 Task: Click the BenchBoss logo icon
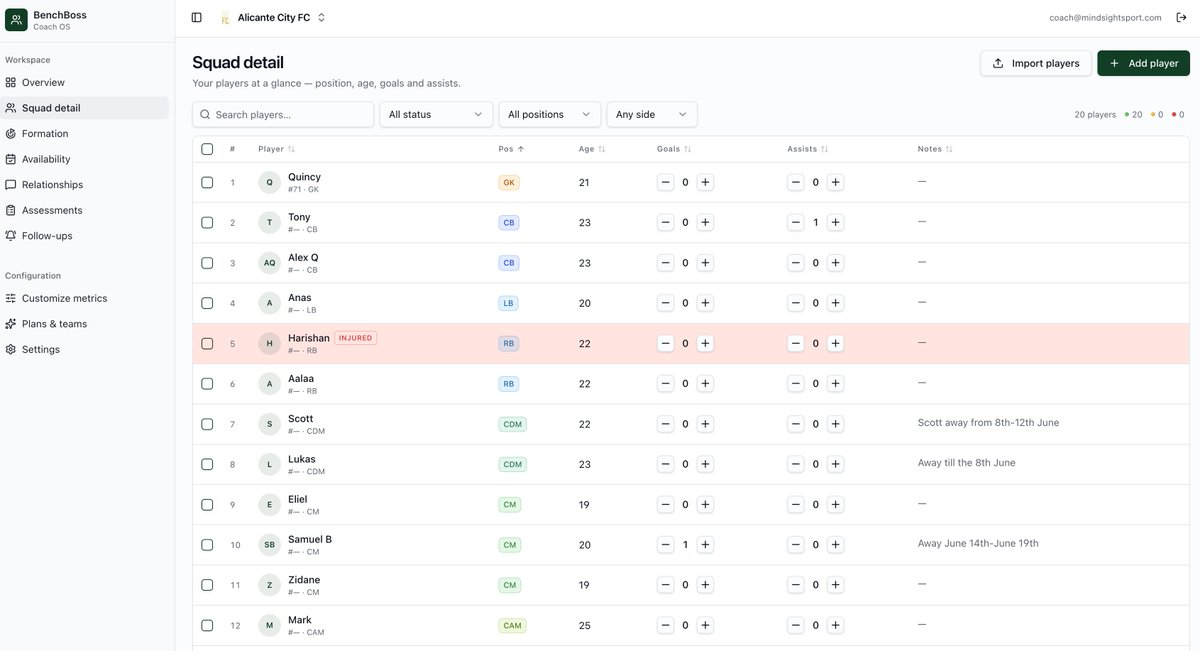(16, 19)
